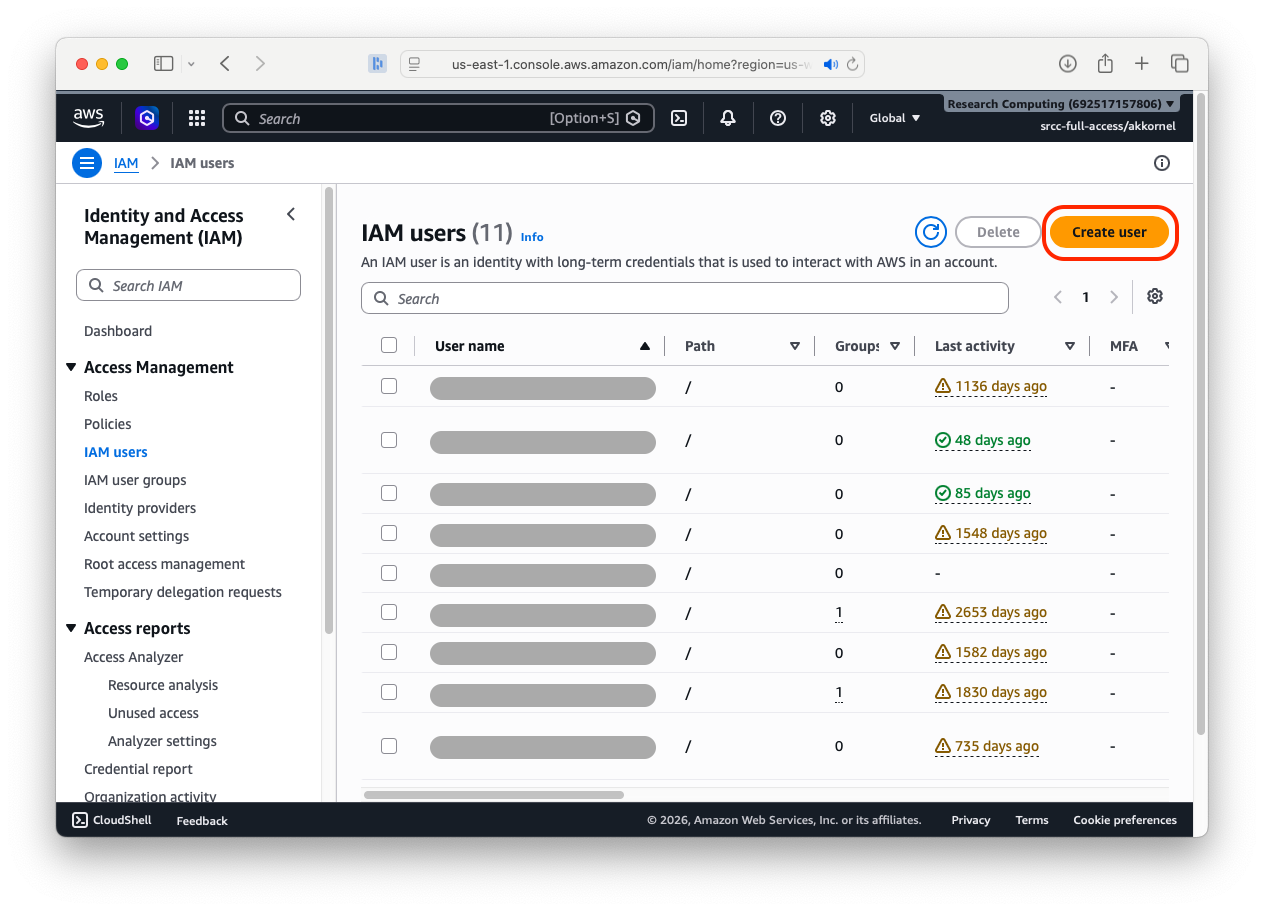Open the Global region dropdown
This screenshot has height=911, width=1264.
coord(894,118)
